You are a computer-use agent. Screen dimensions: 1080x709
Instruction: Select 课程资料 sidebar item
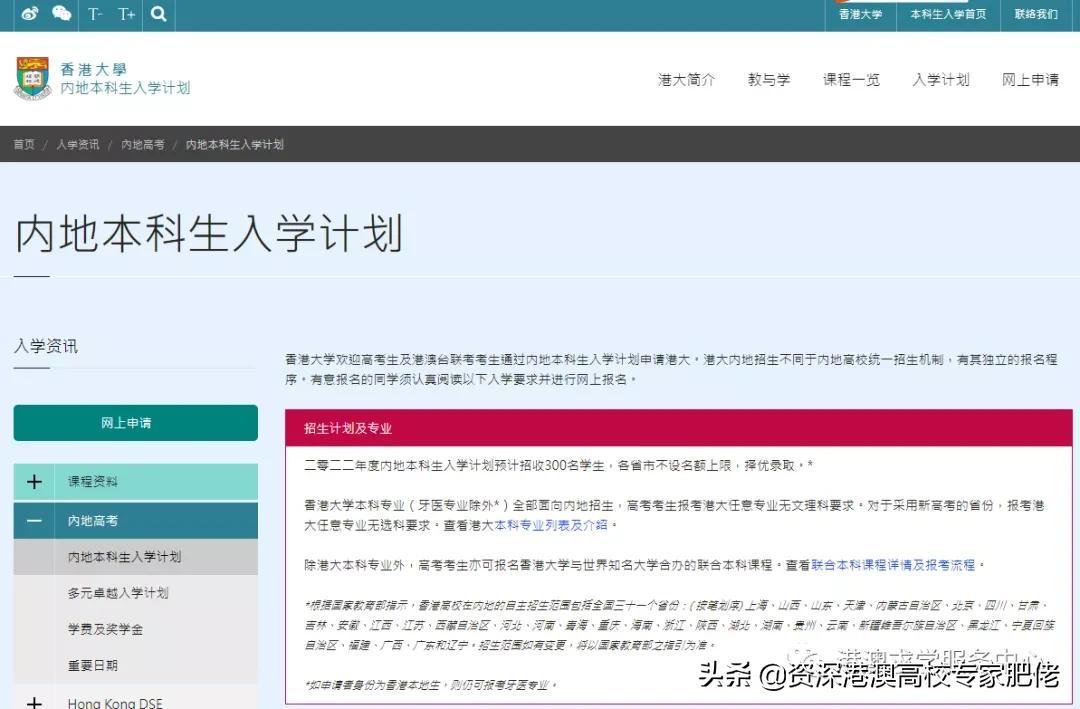136,482
